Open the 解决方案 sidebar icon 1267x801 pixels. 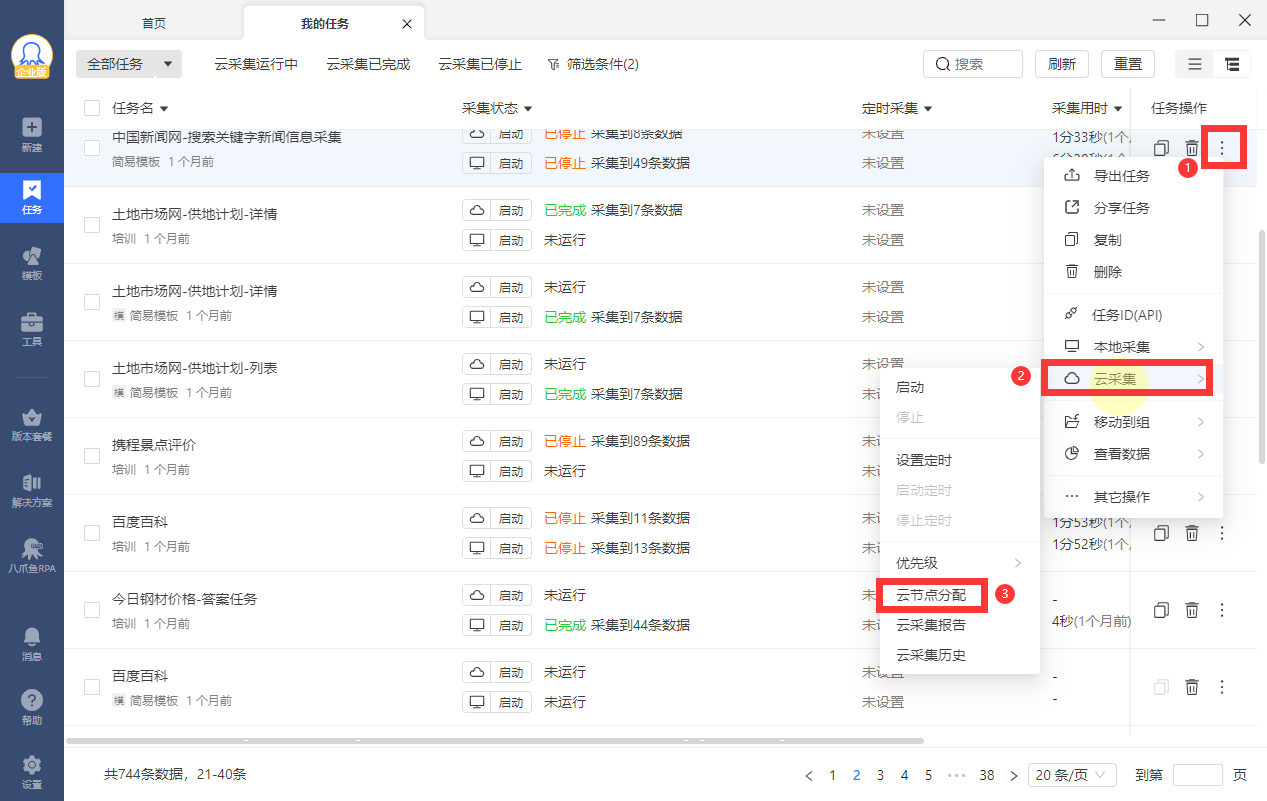[32, 490]
